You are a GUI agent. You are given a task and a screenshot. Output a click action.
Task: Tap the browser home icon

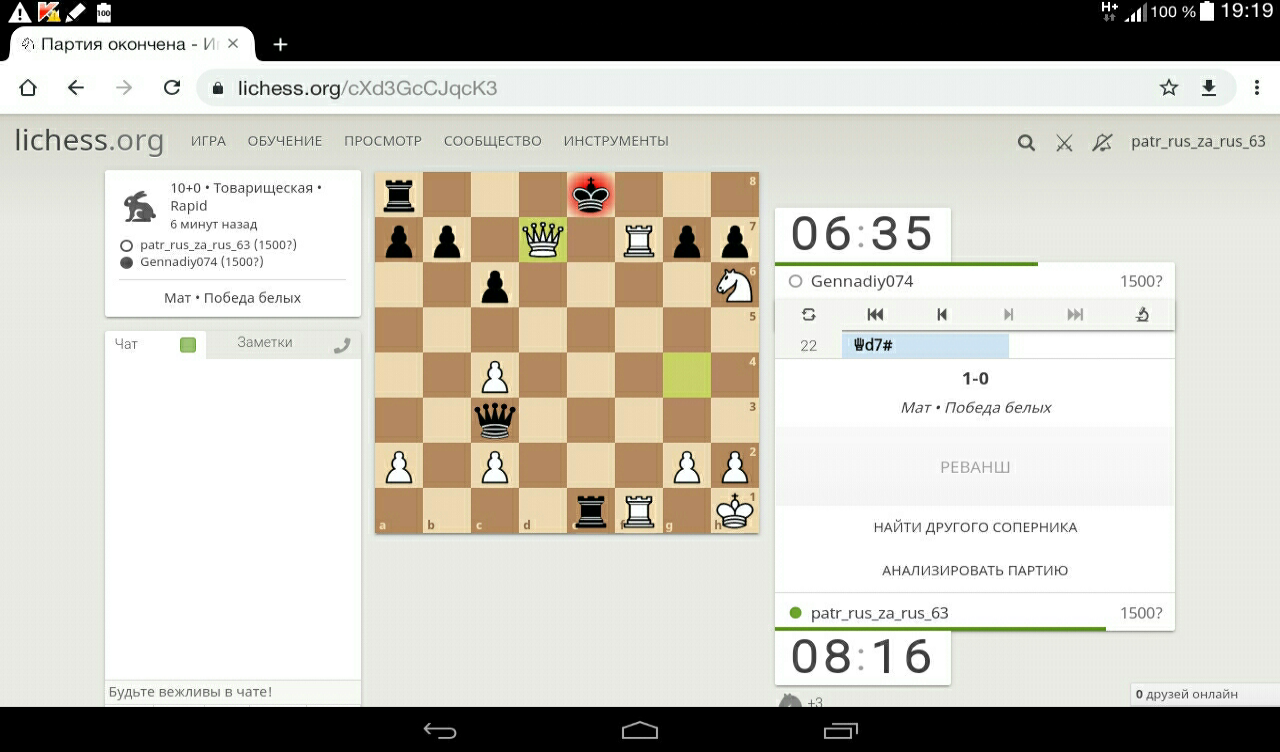pos(28,88)
